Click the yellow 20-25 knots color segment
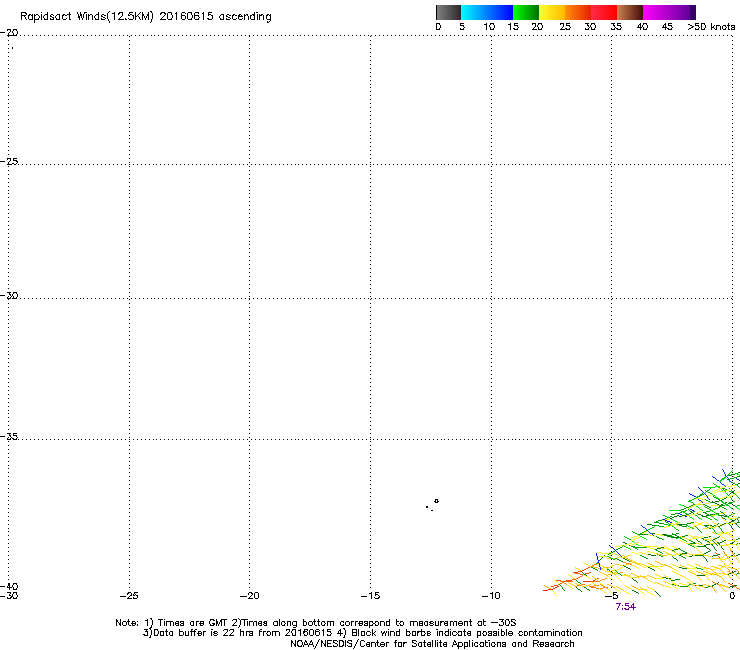Viewport: 740px width, 650px height. pos(552,12)
